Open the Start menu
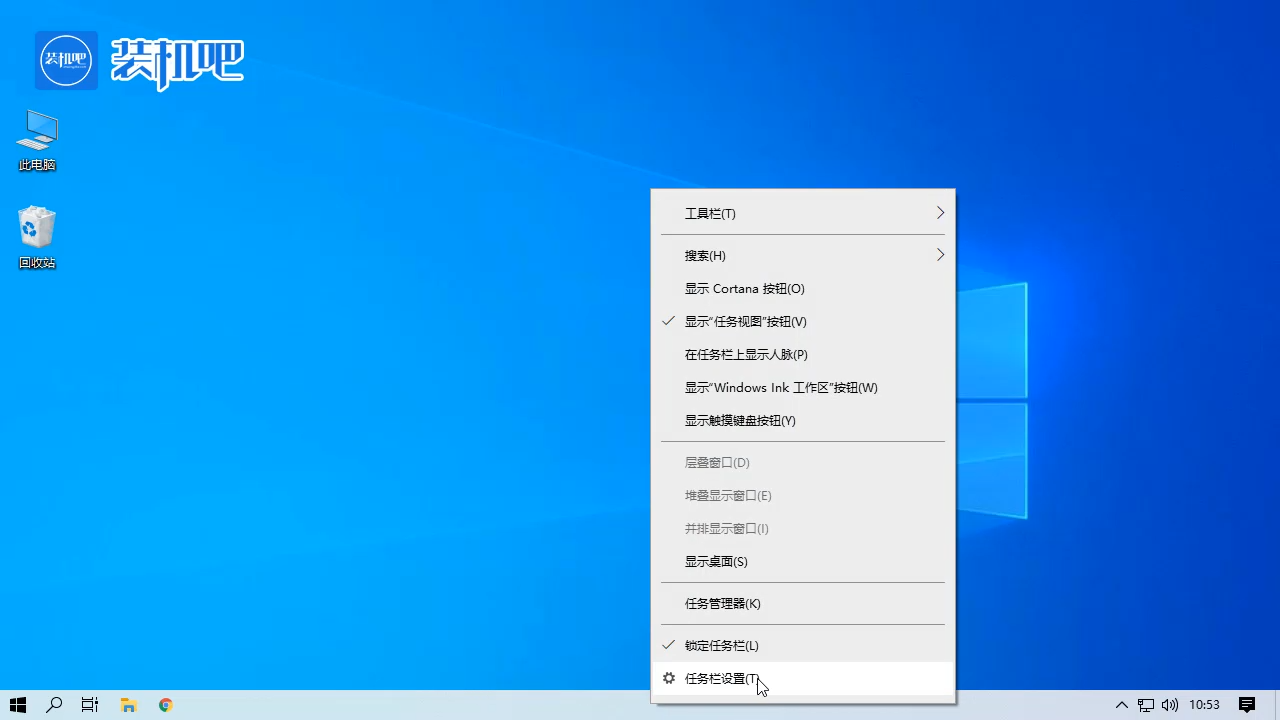Image resolution: width=1280 pixels, height=720 pixels. pos(17,705)
